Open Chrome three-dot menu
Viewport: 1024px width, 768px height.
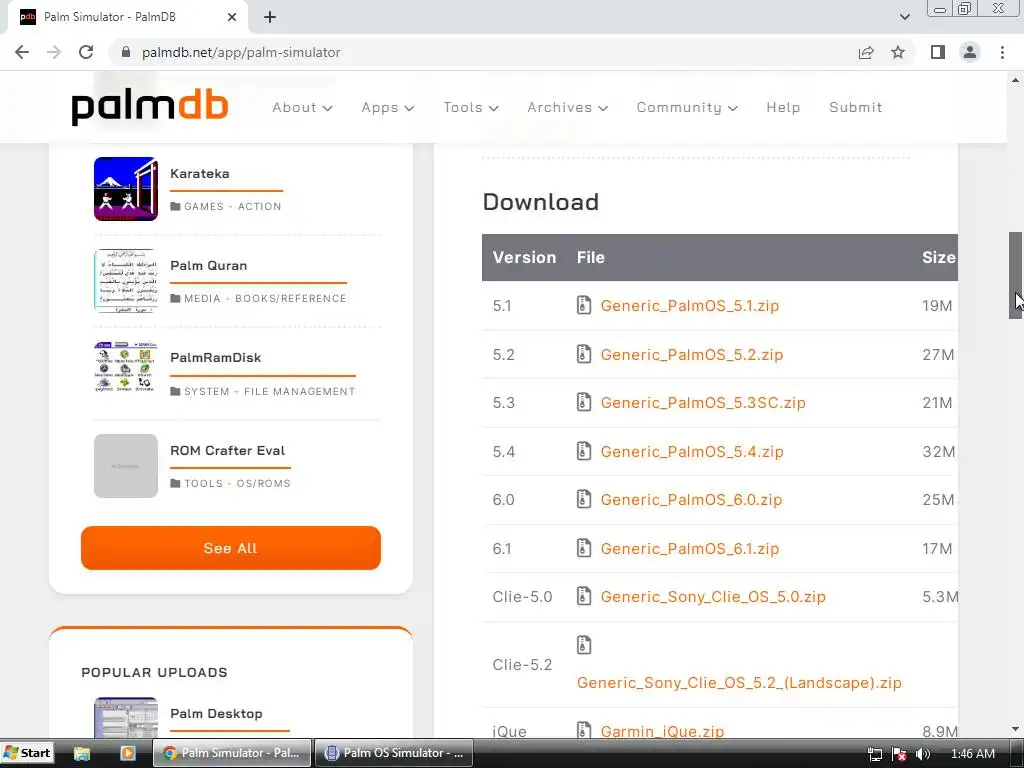1002,52
